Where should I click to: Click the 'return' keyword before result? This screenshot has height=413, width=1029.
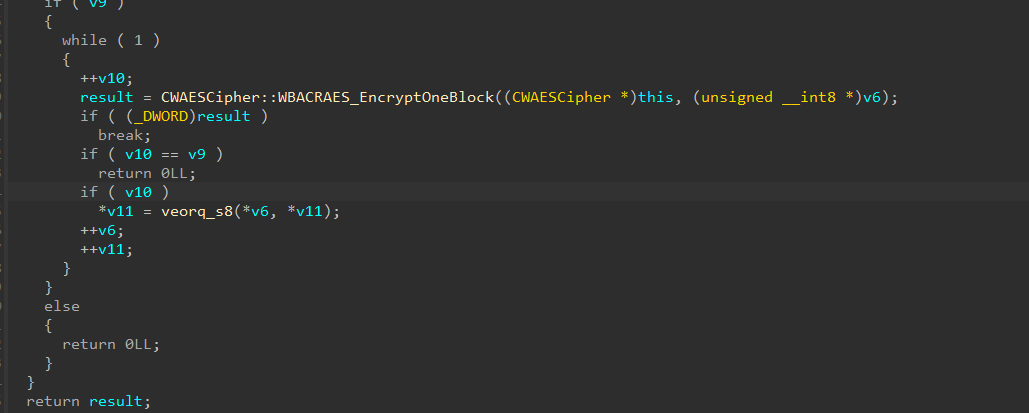coord(53,401)
